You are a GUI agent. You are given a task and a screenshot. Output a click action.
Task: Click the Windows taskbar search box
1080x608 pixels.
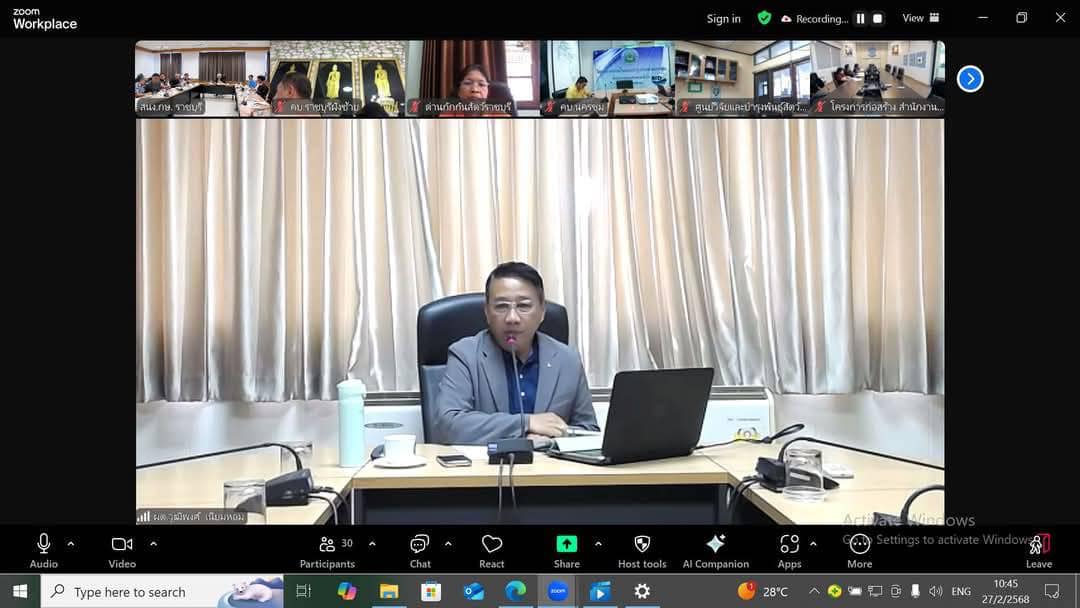point(162,591)
